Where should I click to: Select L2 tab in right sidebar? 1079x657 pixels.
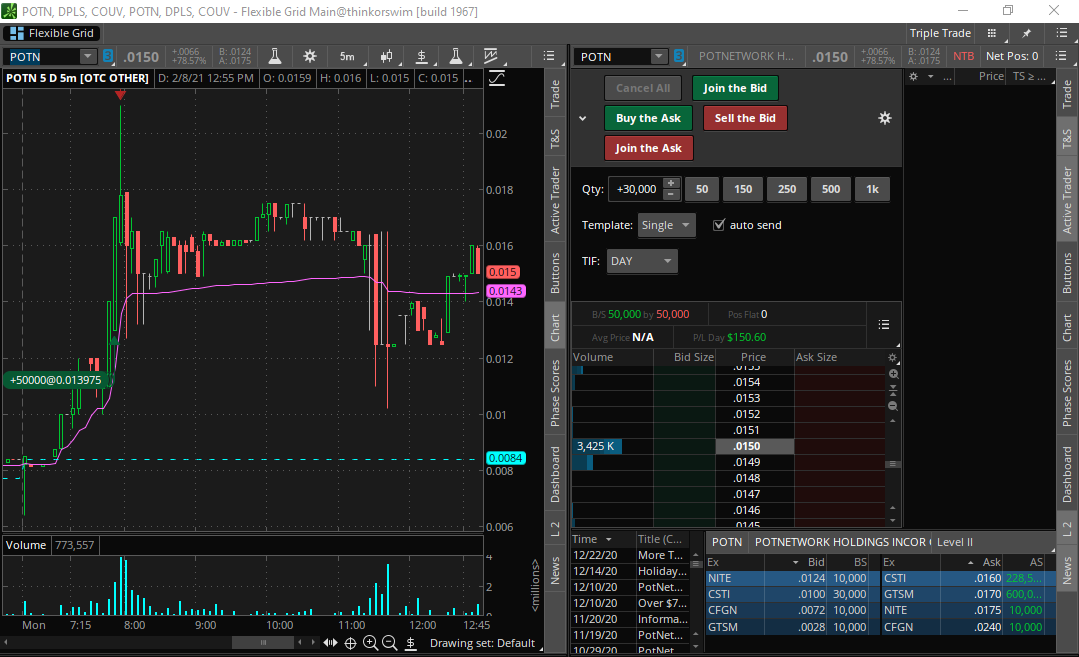(x=1067, y=529)
